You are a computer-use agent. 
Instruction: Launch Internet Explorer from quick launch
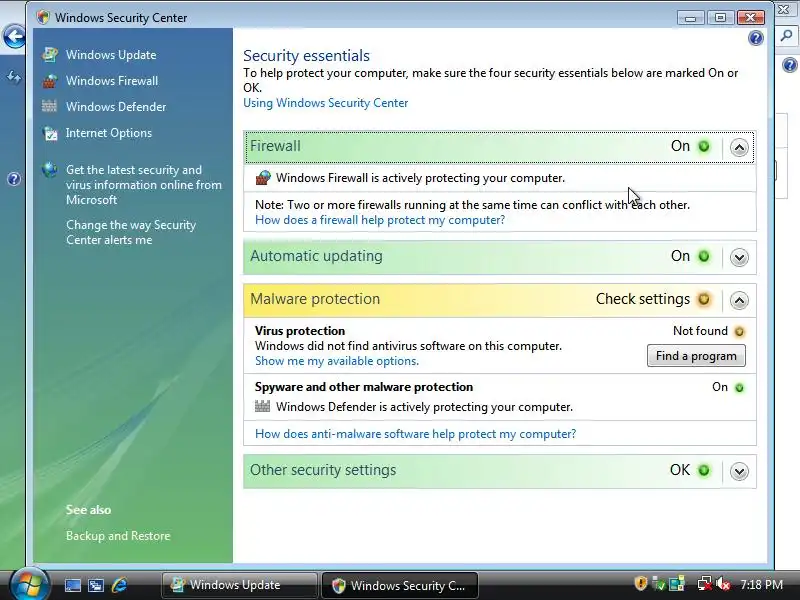(x=119, y=585)
